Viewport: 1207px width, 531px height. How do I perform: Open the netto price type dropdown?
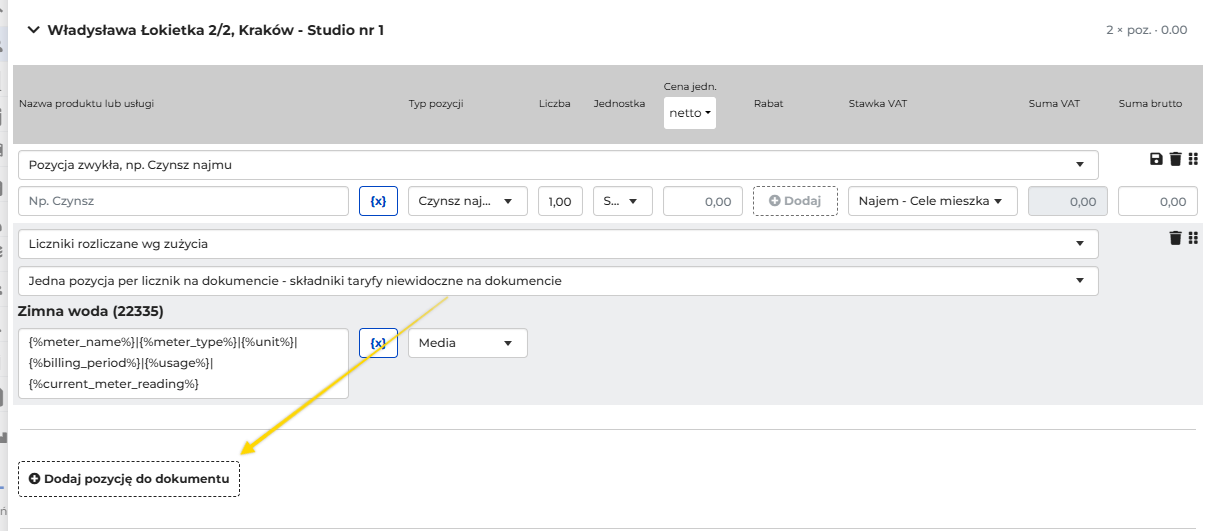tap(690, 113)
